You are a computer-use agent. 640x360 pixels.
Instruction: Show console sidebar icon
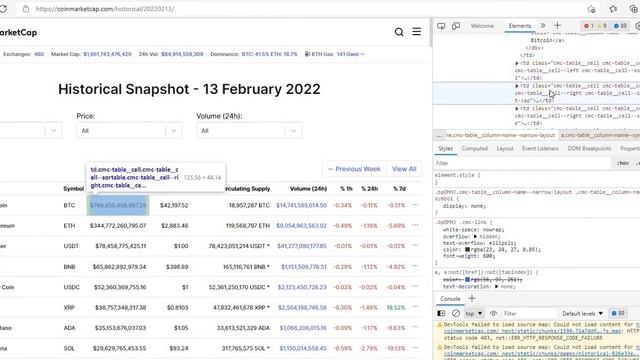point(441,313)
